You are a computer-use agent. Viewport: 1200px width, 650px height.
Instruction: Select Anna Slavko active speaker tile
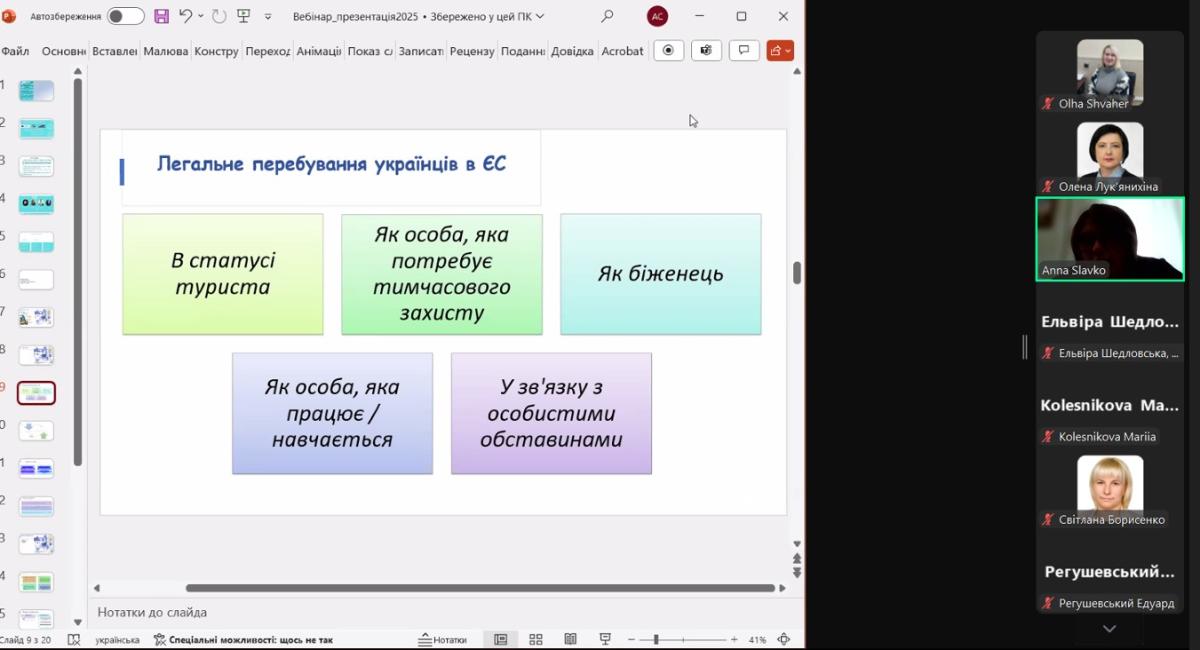(1110, 238)
